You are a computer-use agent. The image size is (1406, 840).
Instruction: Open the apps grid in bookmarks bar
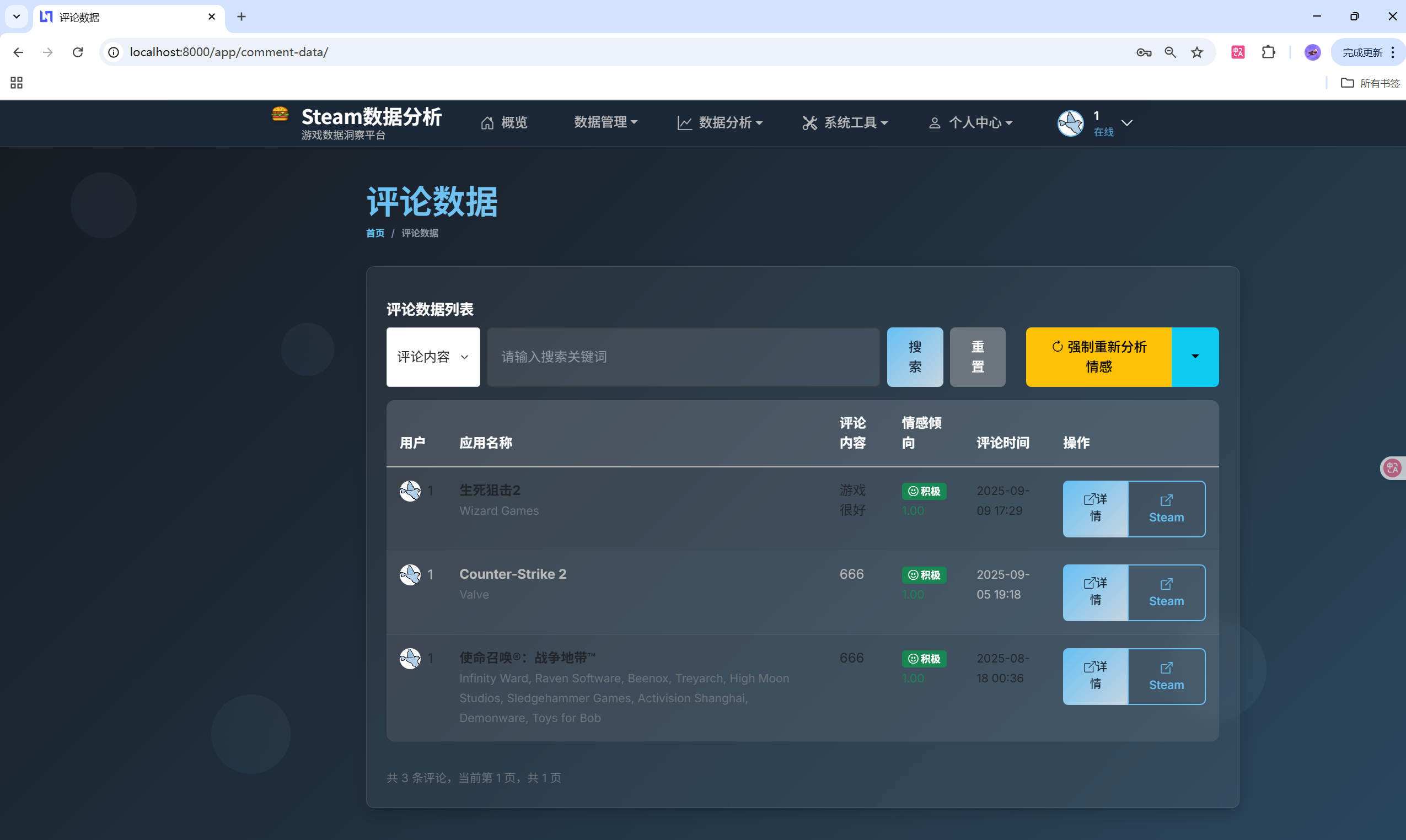17,83
